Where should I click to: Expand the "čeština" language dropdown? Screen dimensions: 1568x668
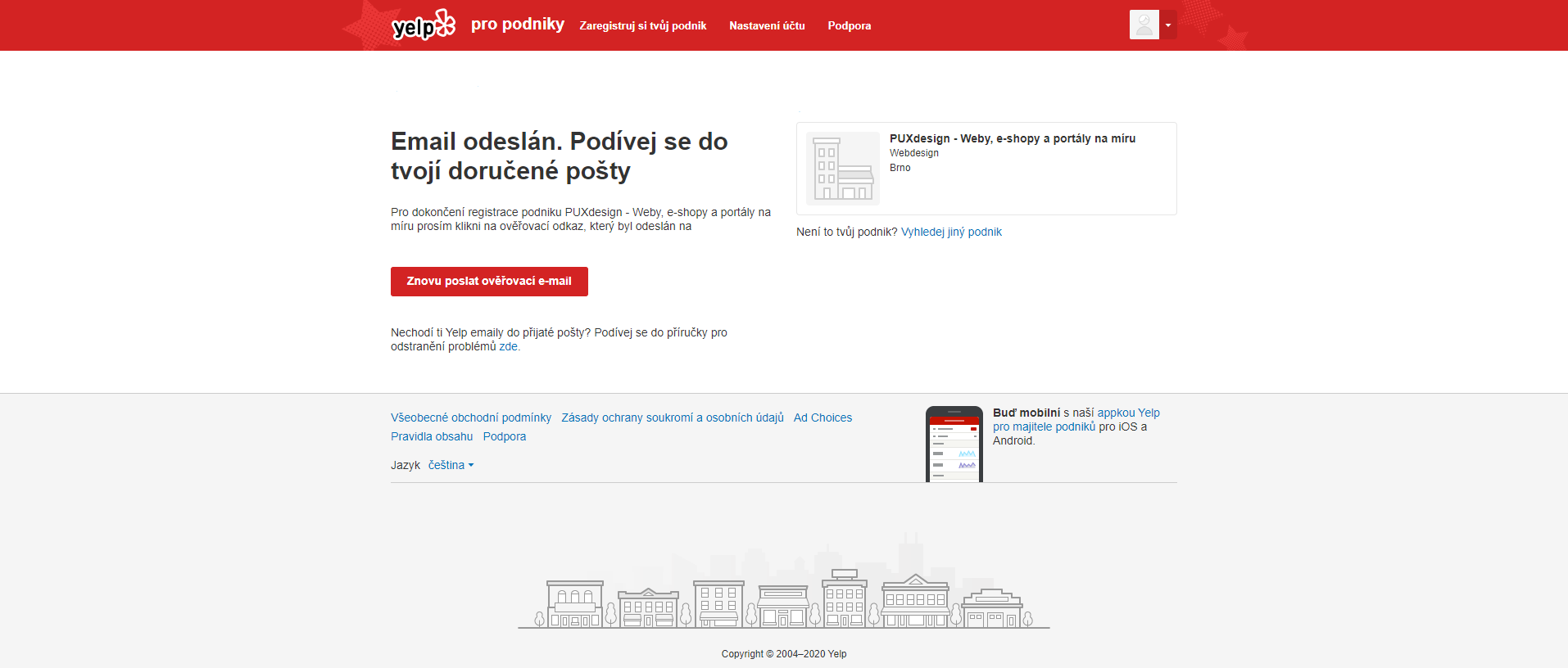[451, 465]
